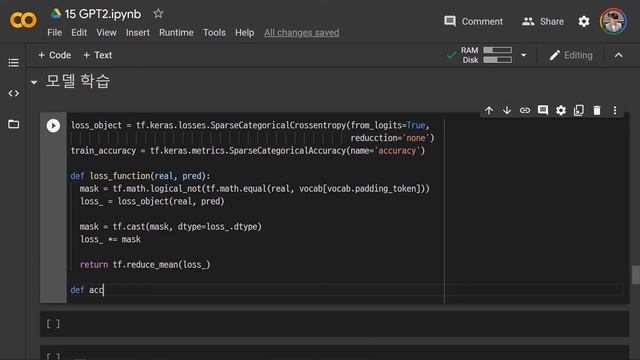Open the View menu
The height and width of the screenshot is (360, 640).
[106, 33]
